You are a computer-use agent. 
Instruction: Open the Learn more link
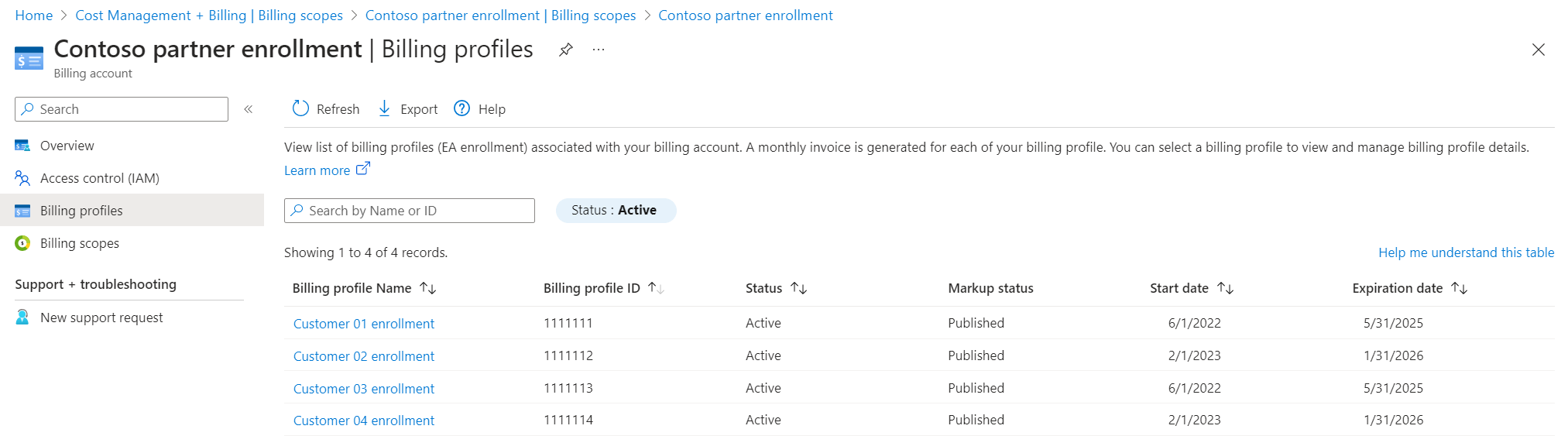pos(317,170)
